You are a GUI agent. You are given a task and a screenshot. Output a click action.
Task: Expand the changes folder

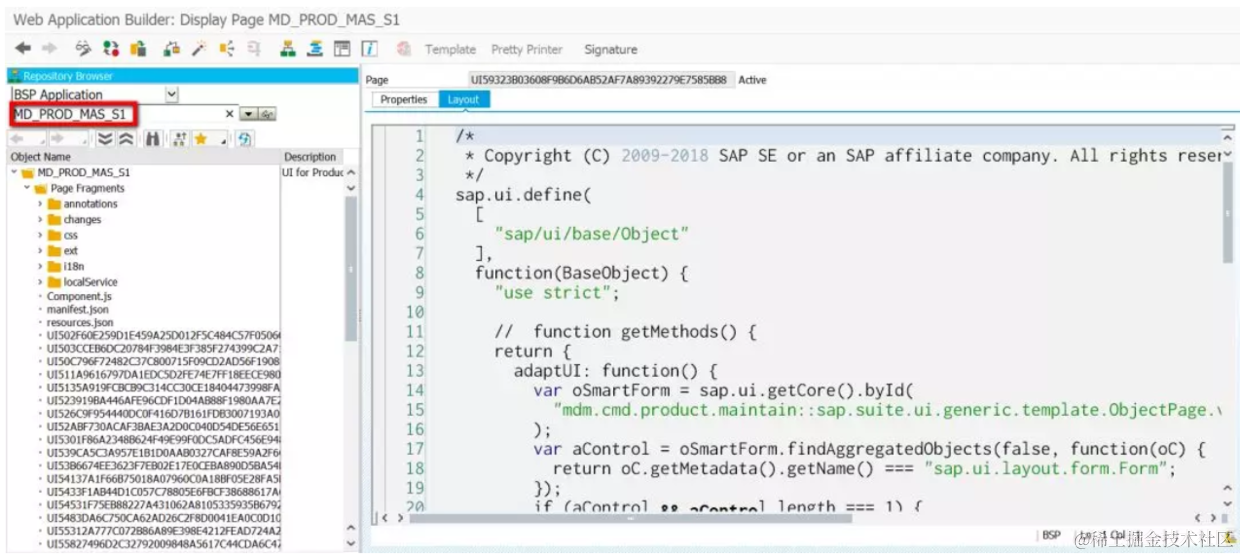[41, 220]
